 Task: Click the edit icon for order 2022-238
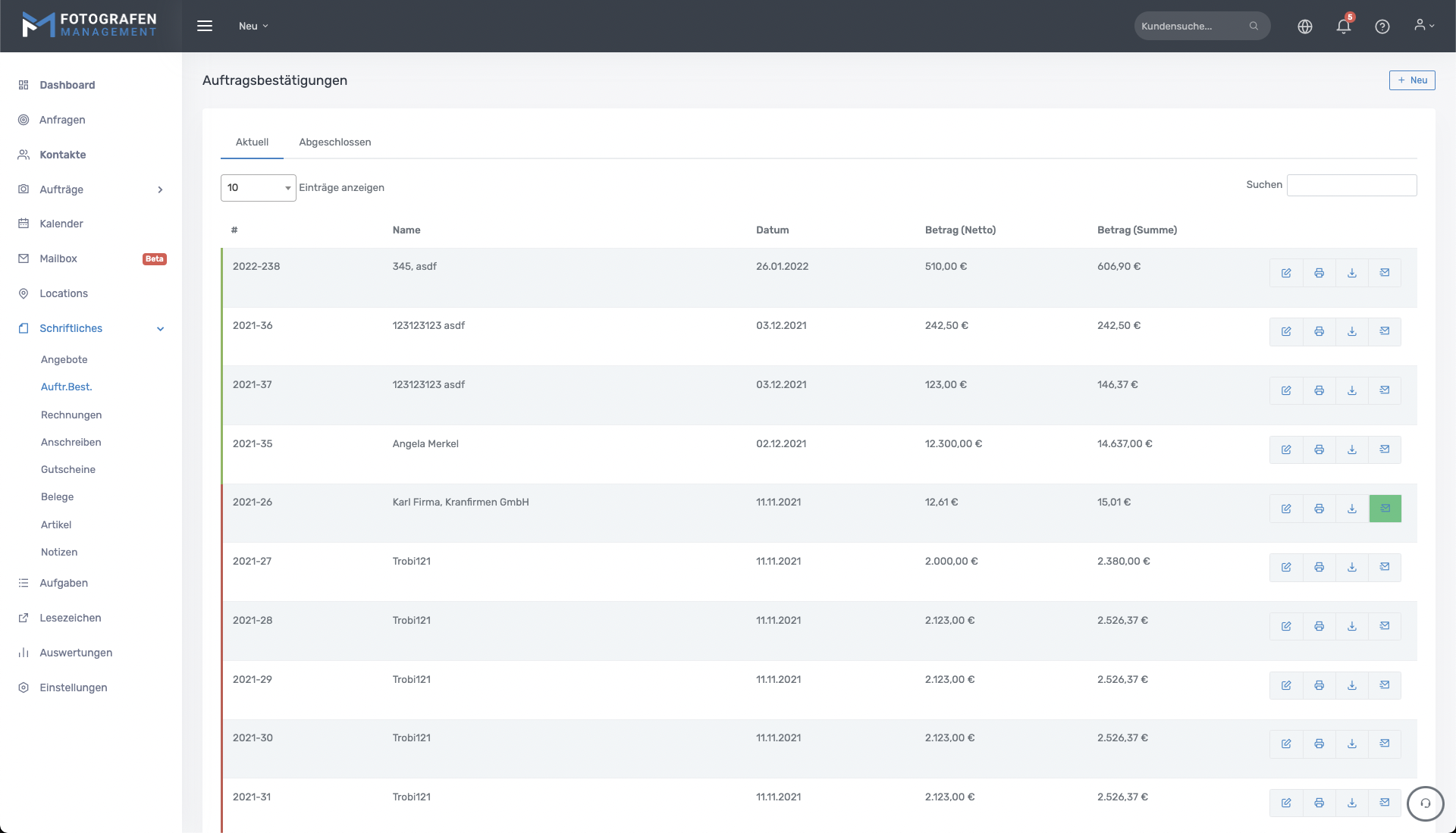[1286, 273]
